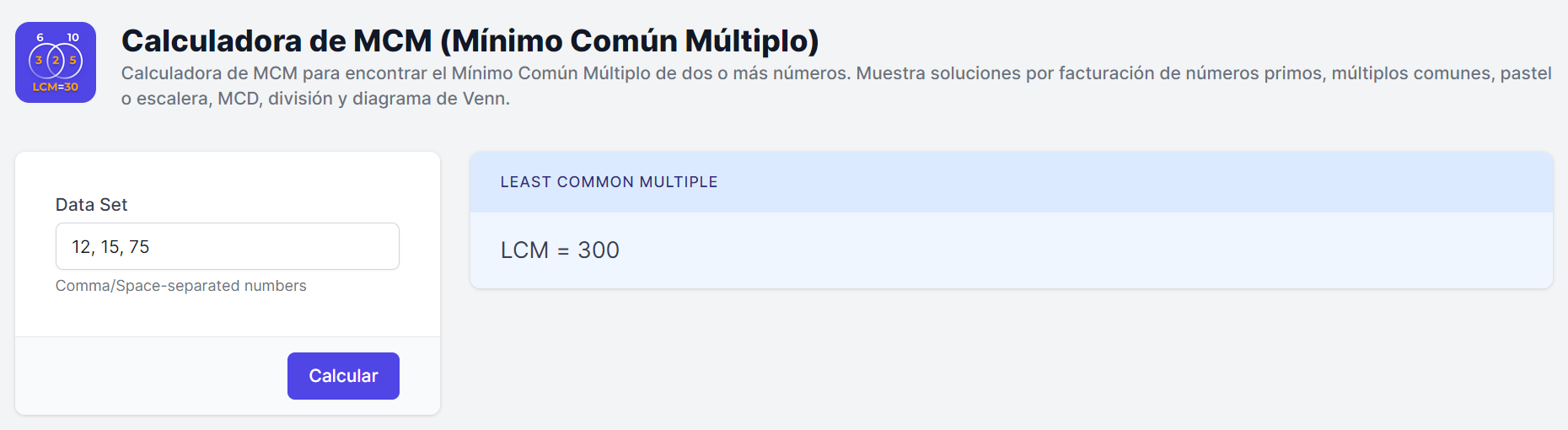
Task: Click the LCM=30 text in the logo
Action: pyautogui.click(x=56, y=87)
